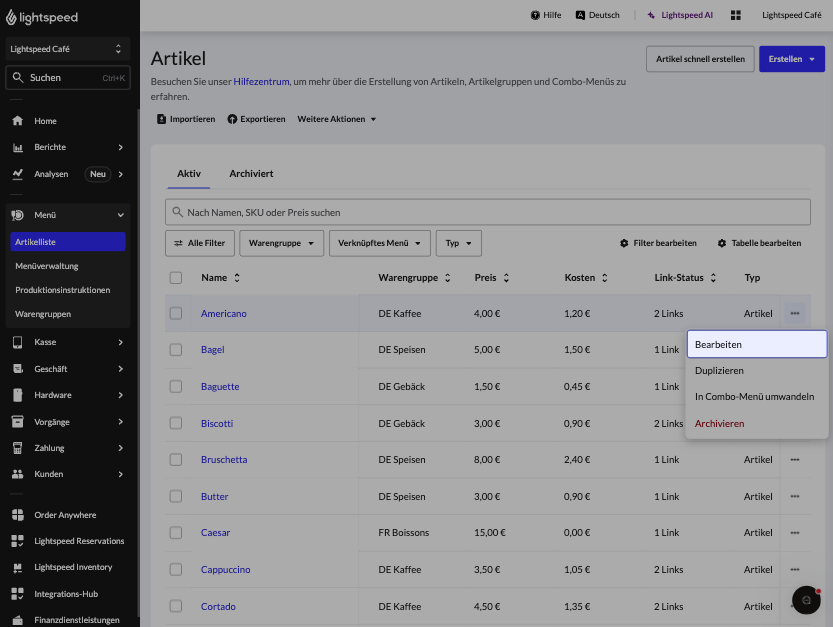Open the Erstellen dropdown button
This screenshot has width=833, height=627.
[x=792, y=59]
